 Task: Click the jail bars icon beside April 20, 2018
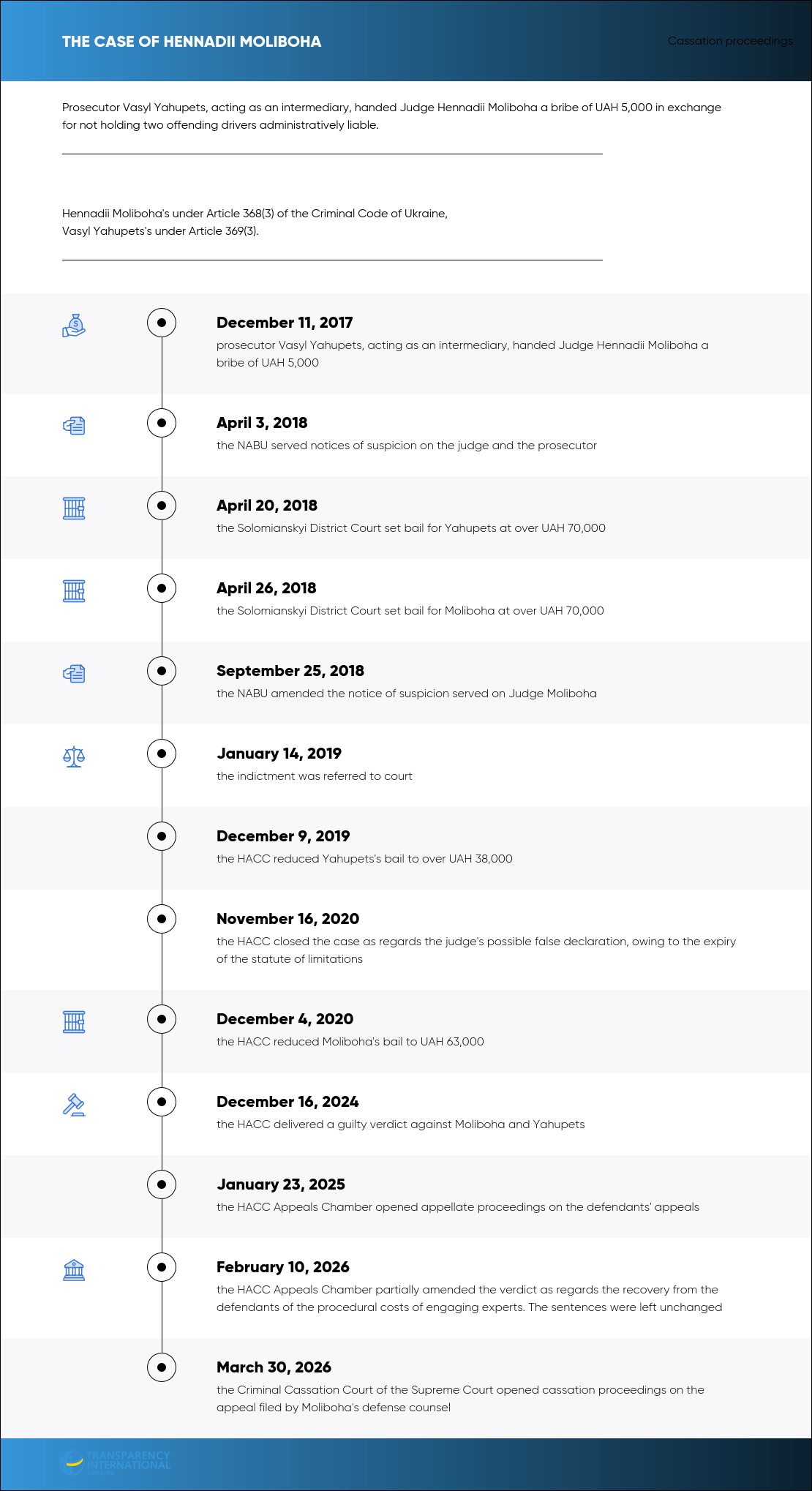tap(74, 508)
